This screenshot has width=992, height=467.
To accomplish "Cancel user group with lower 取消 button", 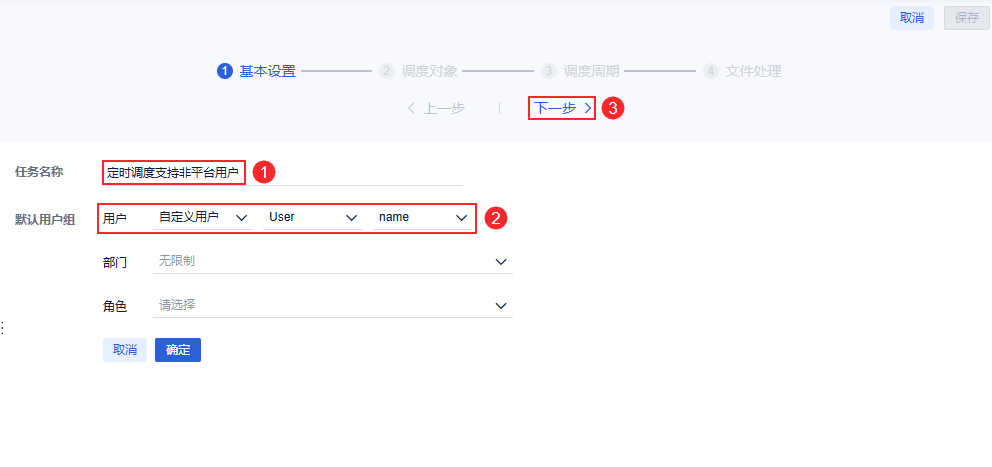I will 125,350.
